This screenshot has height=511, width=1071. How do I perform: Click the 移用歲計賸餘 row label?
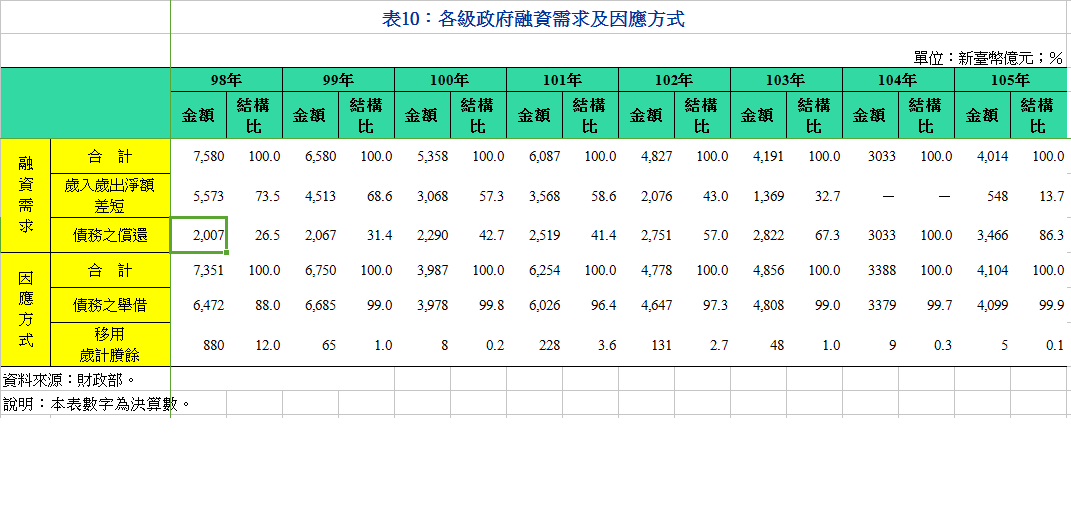tap(110, 344)
